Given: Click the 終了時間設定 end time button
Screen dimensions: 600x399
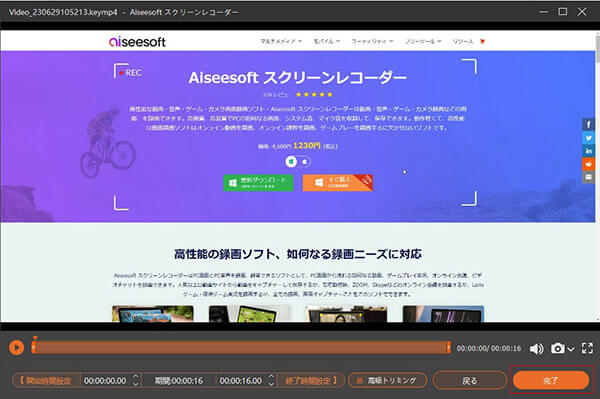Looking at the screenshot, I should point(311,381).
